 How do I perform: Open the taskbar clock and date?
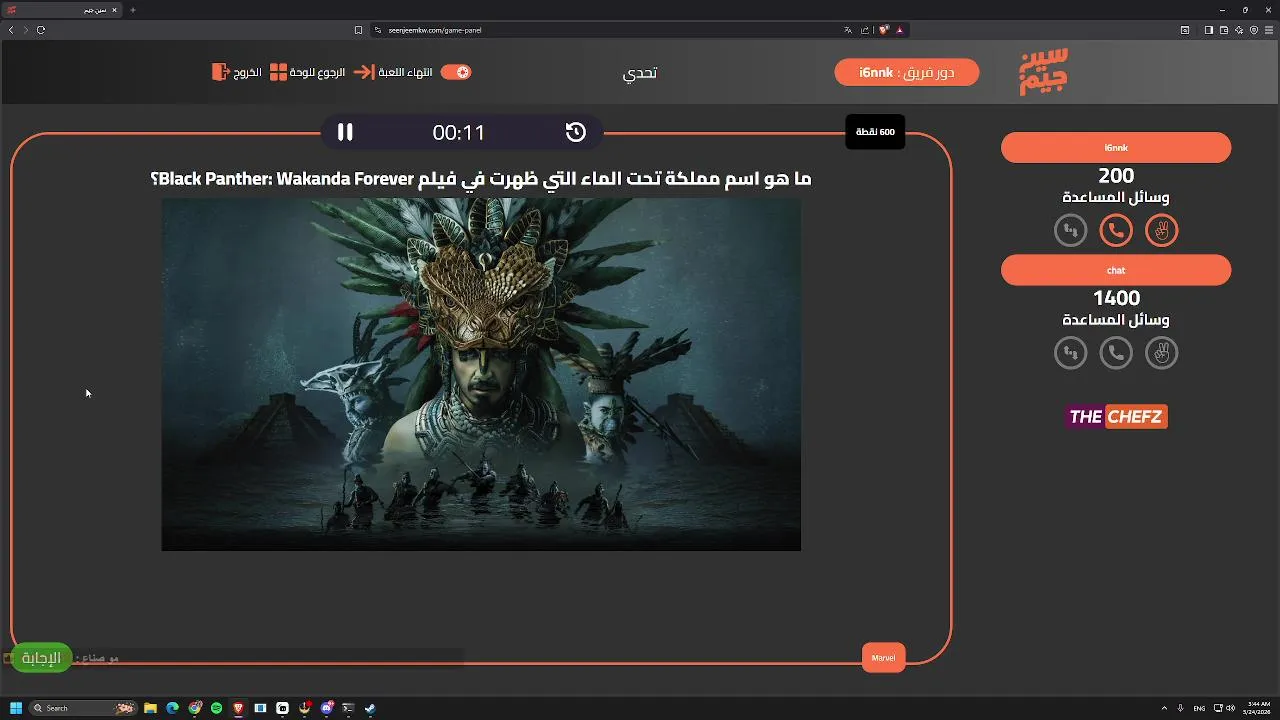point(1256,708)
